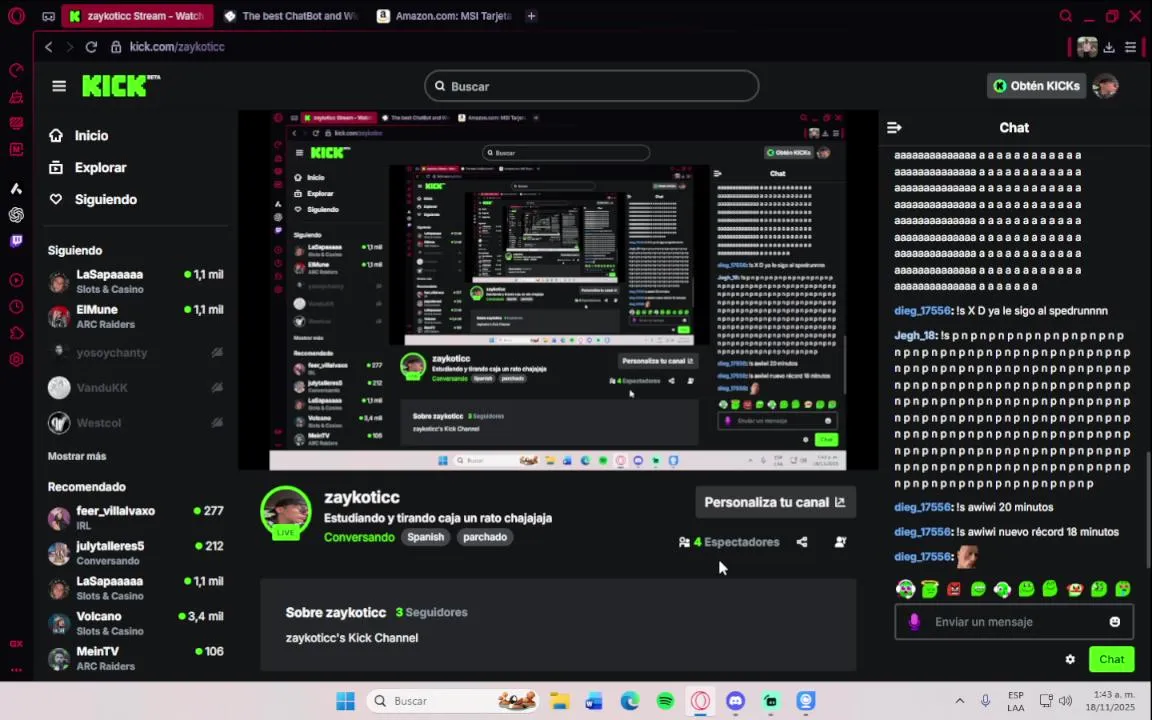Go back with the browser back arrow
1152x720 pixels.
(48, 47)
